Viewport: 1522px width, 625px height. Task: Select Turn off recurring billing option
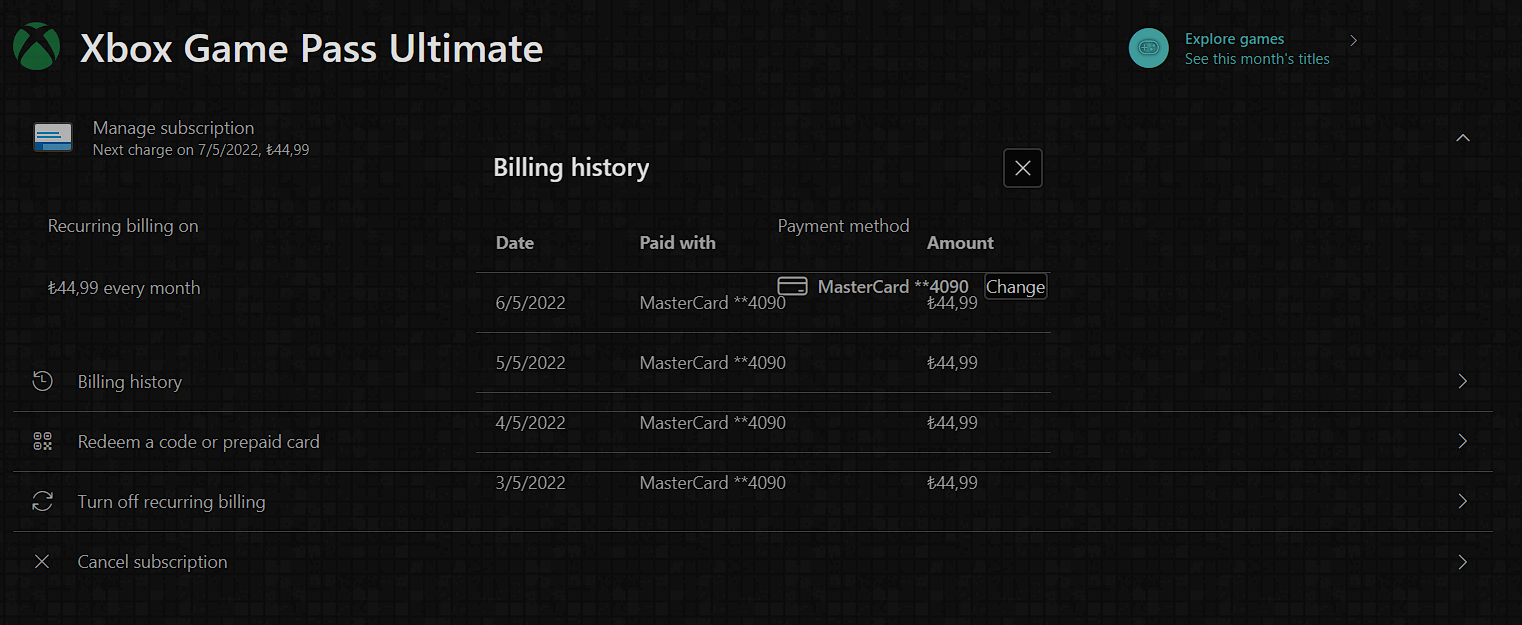(x=171, y=501)
